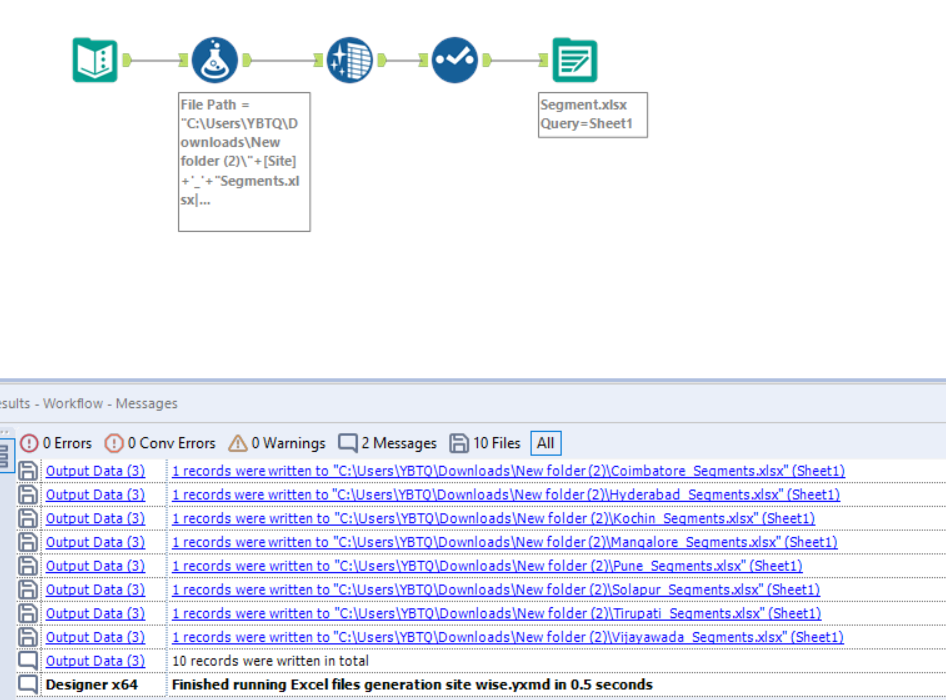946x700 pixels.
Task: Click Output Data (3) link in total records row
Action: [x=95, y=661]
